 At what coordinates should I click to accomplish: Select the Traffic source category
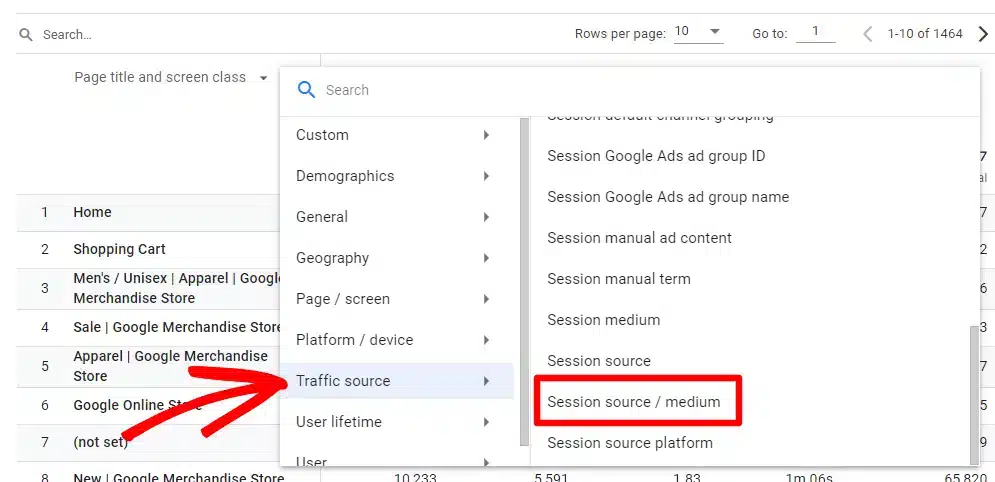[396, 381]
